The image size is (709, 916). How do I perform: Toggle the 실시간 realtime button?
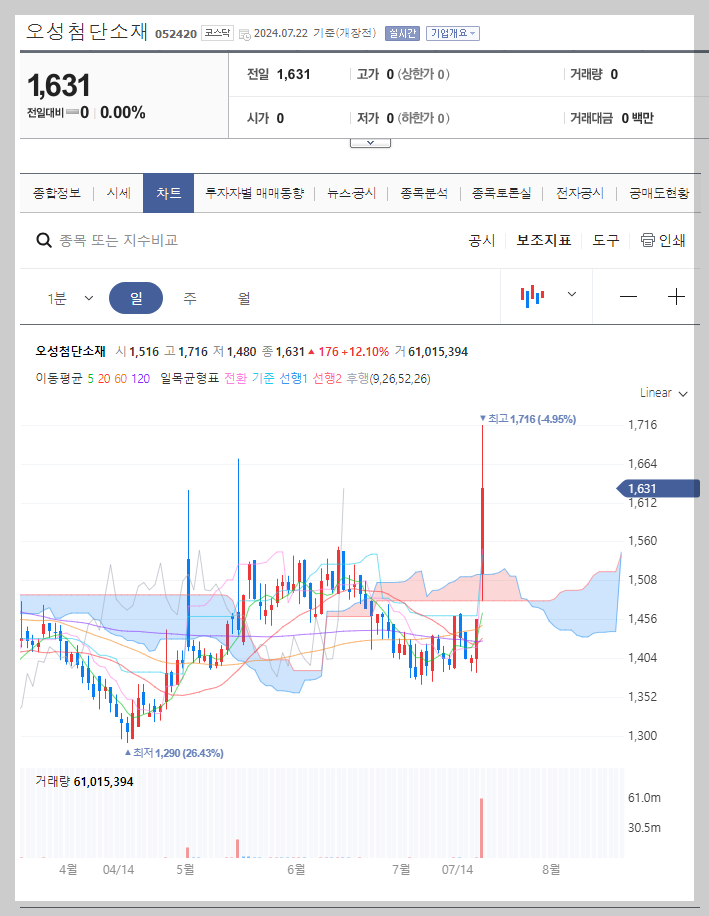click(x=401, y=33)
